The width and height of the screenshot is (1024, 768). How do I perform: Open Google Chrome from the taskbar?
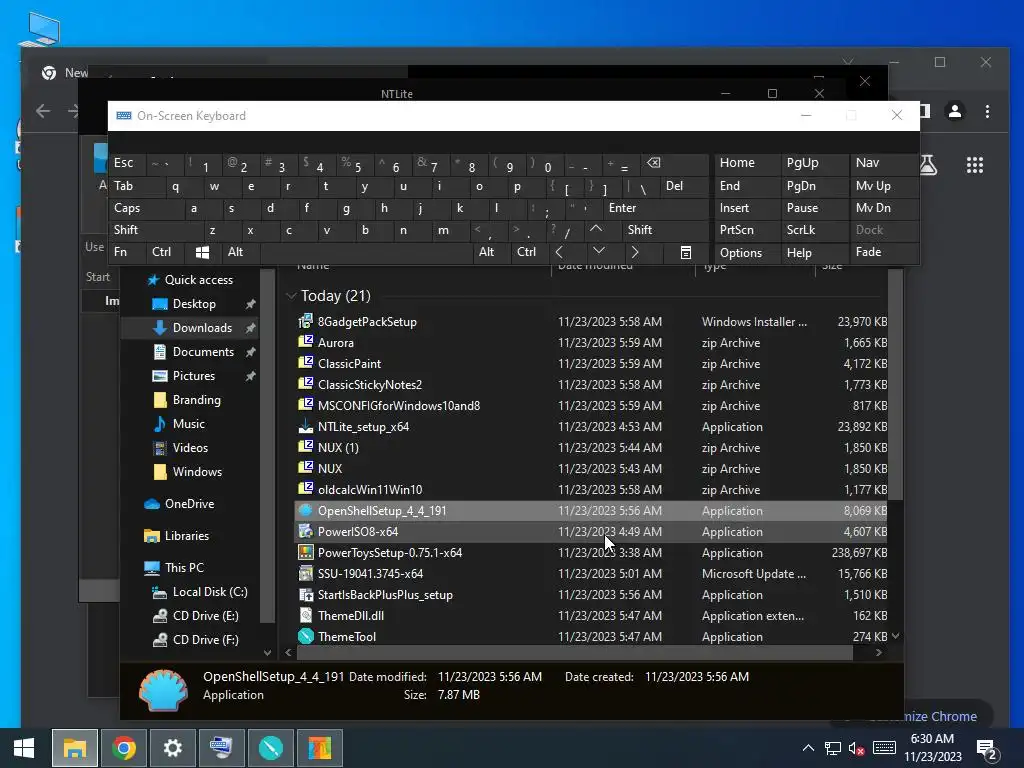124,748
